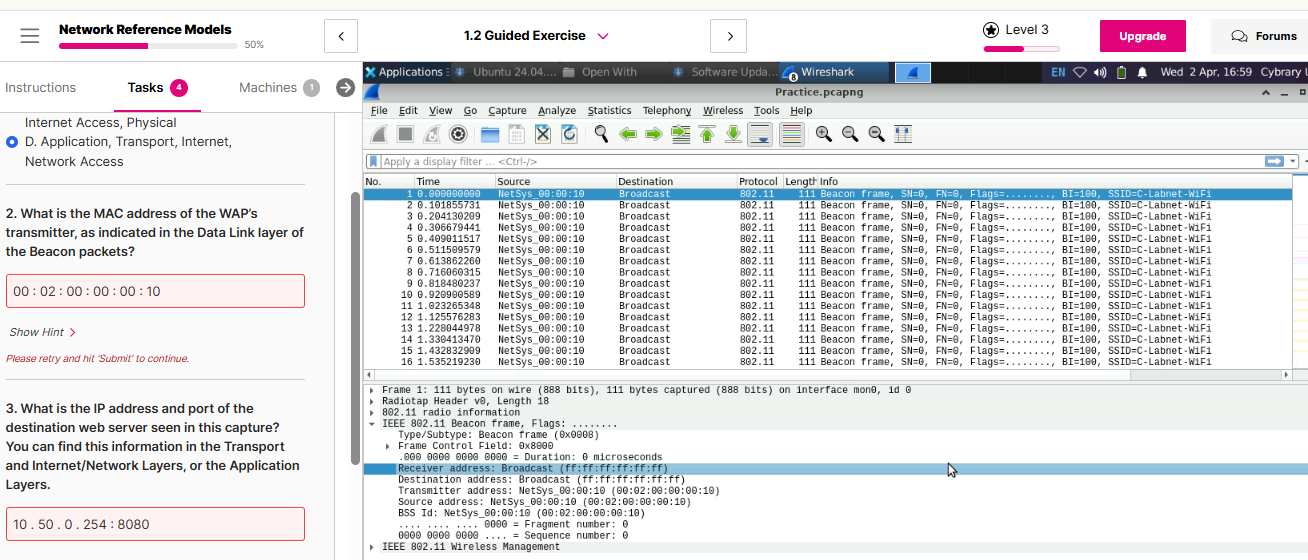Open the 1.2 Guided Exercise dropdown
Viewport: 1308px width, 560px height.
pyautogui.click(x=603, y=36)
